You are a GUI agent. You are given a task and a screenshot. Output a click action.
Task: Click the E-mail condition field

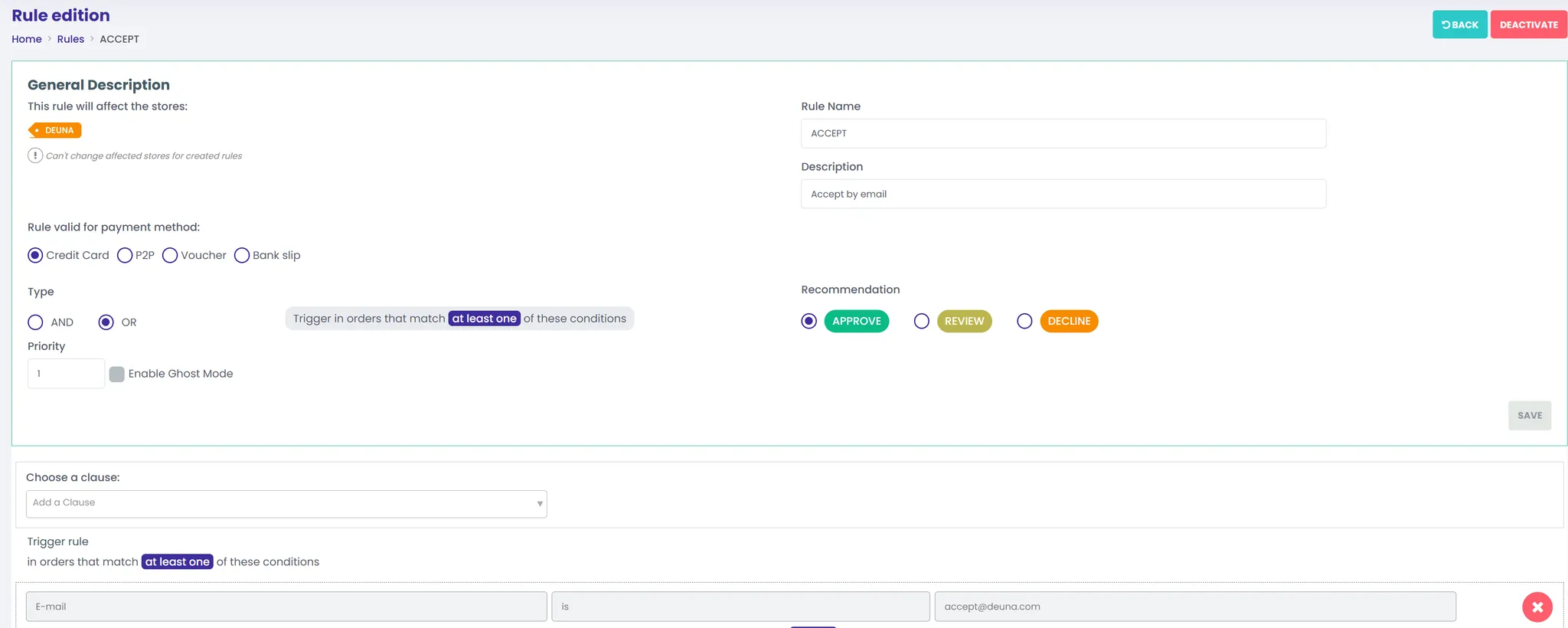coord(286,607)
